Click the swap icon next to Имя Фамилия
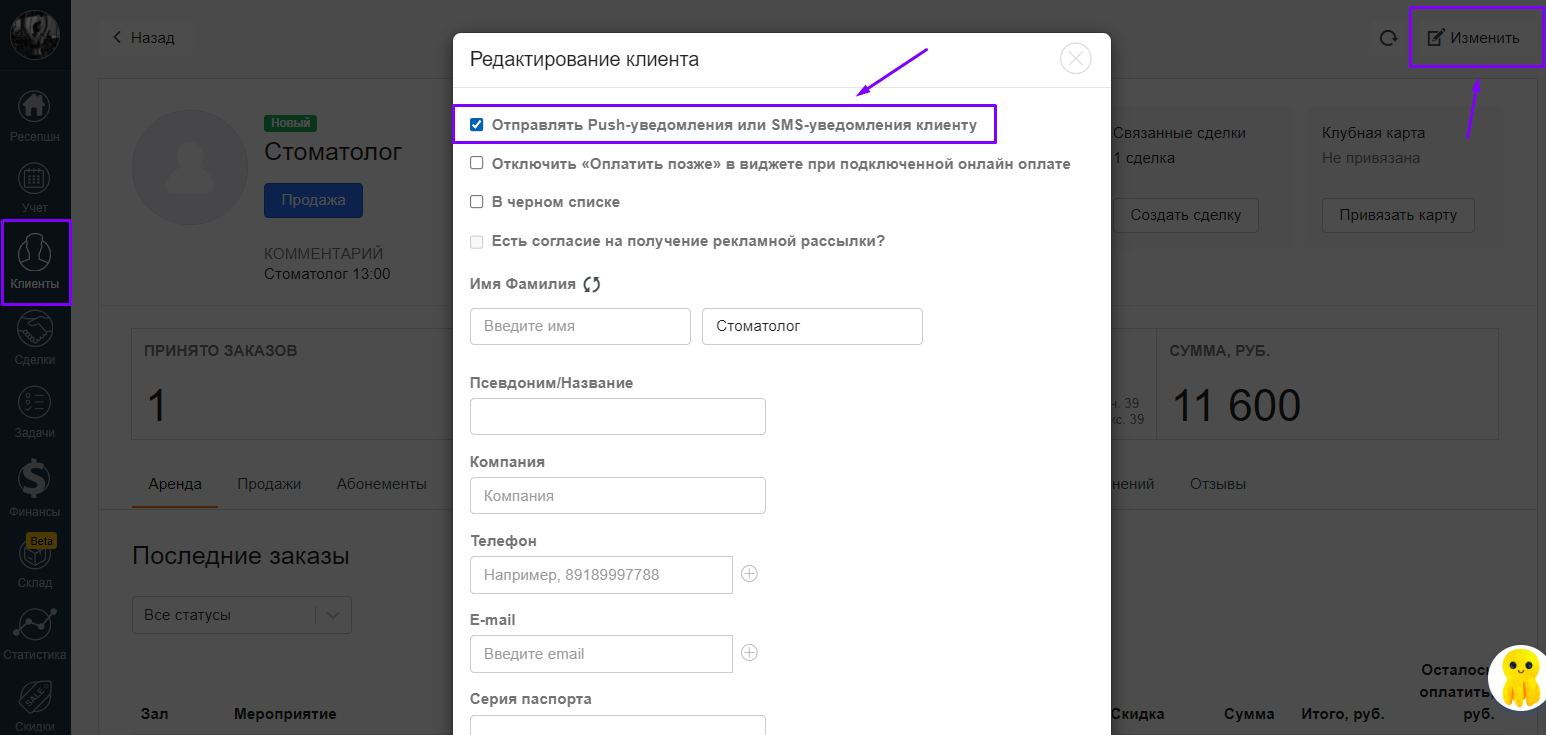Image resolution: width=1546 pixels, height=735 pixels. [x=592, y=284]
